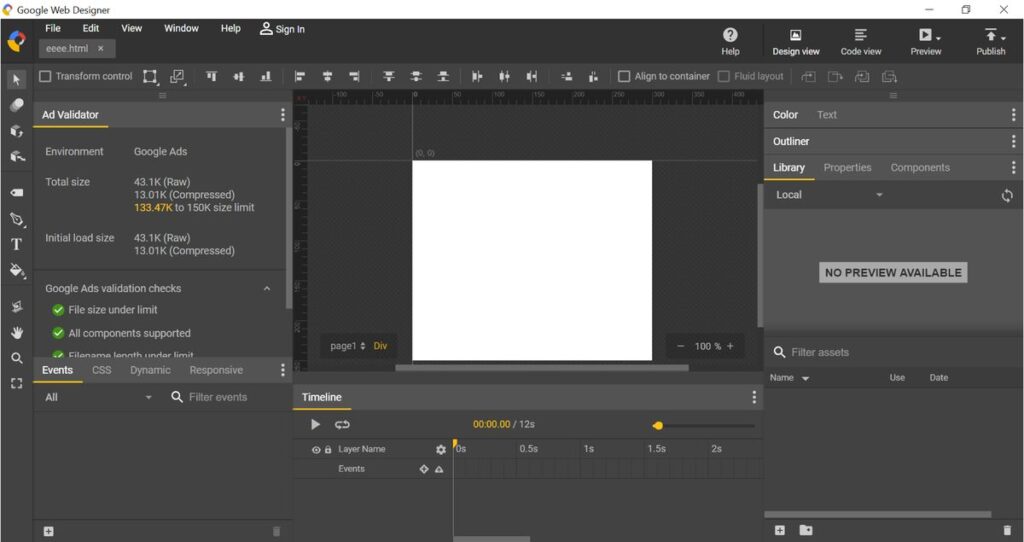Toggle full screen view icon in left toolbar
This screenshot has height=542, width=1024.
pos(16,383)
